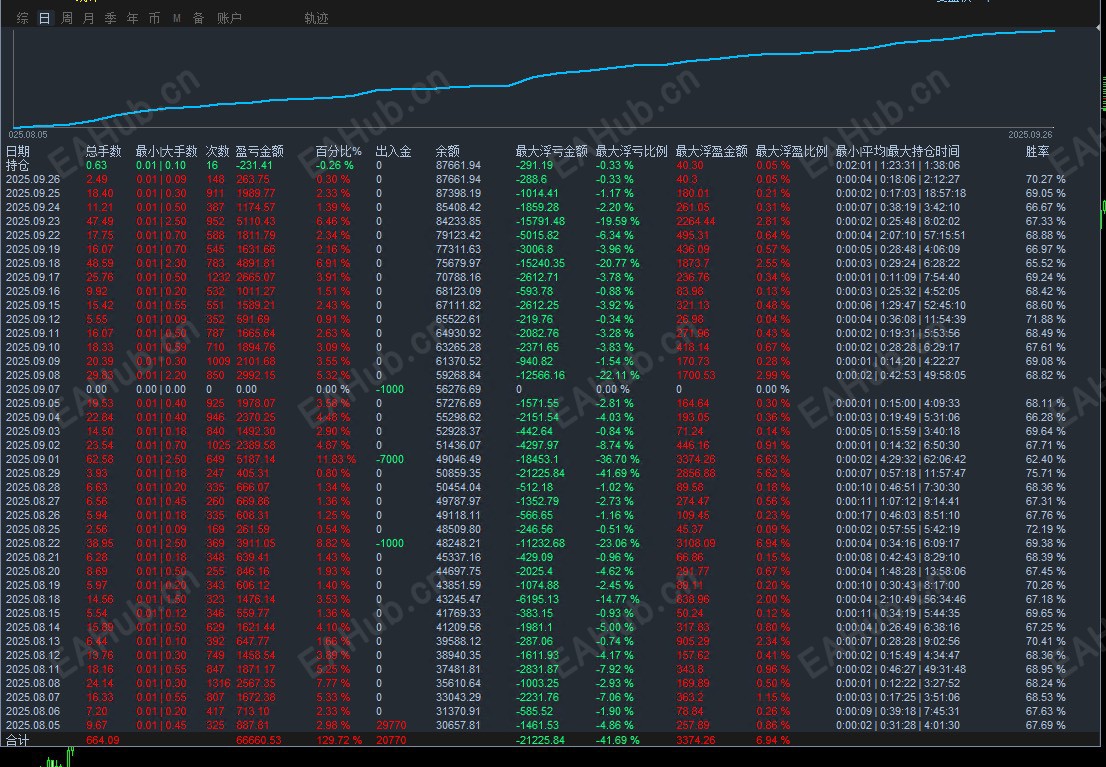Viewport: 1106px width, 767px height.
Task: Select the 2025.09.07 date row
Action: [x=33, y=389]
